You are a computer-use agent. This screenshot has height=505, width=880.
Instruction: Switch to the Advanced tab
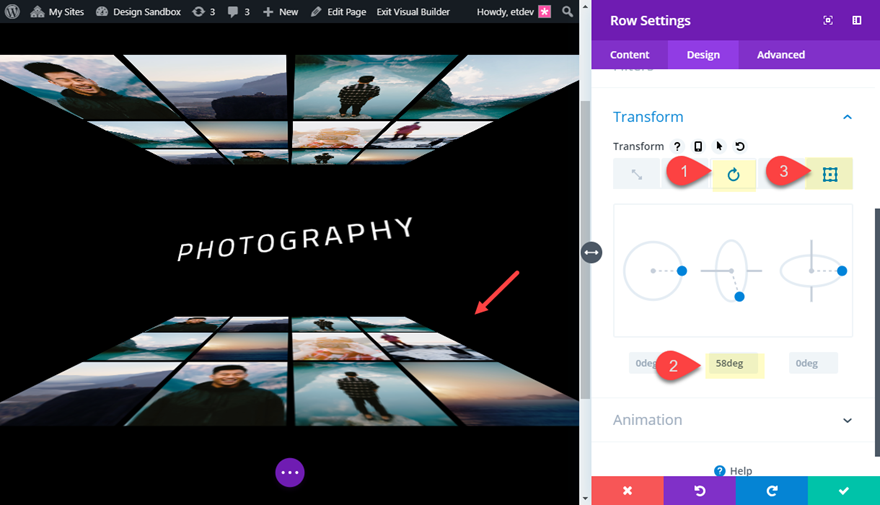pos(781,54)
